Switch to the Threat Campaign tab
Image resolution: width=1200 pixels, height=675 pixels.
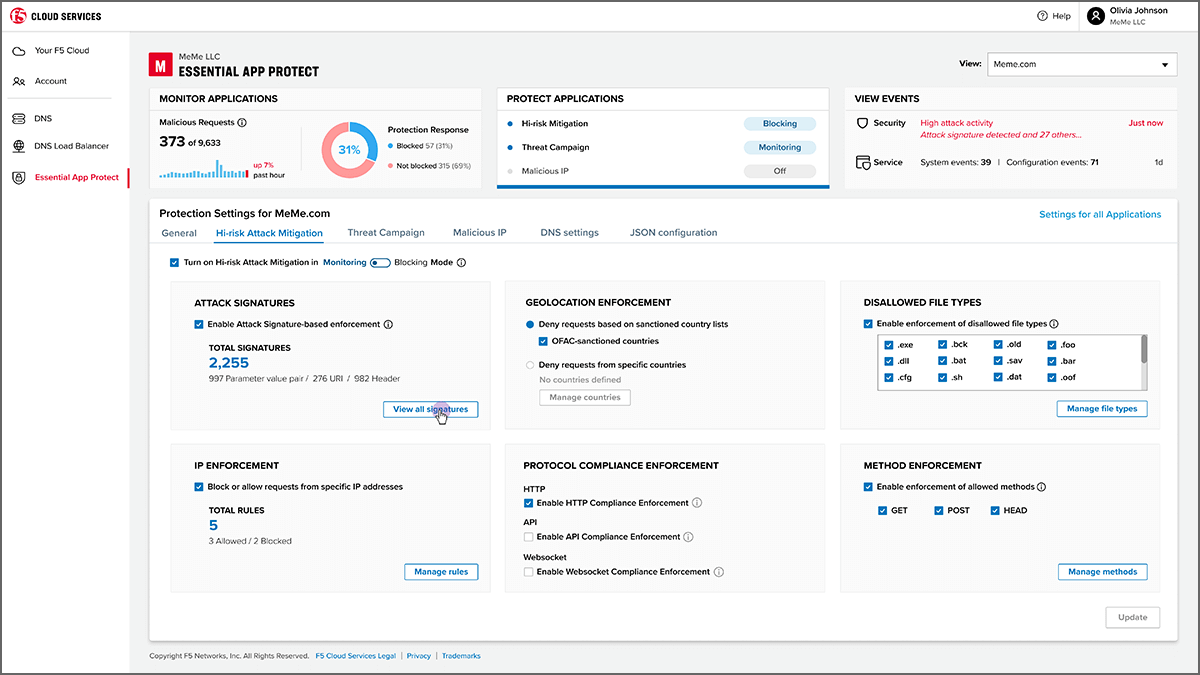tap(386, 233)
